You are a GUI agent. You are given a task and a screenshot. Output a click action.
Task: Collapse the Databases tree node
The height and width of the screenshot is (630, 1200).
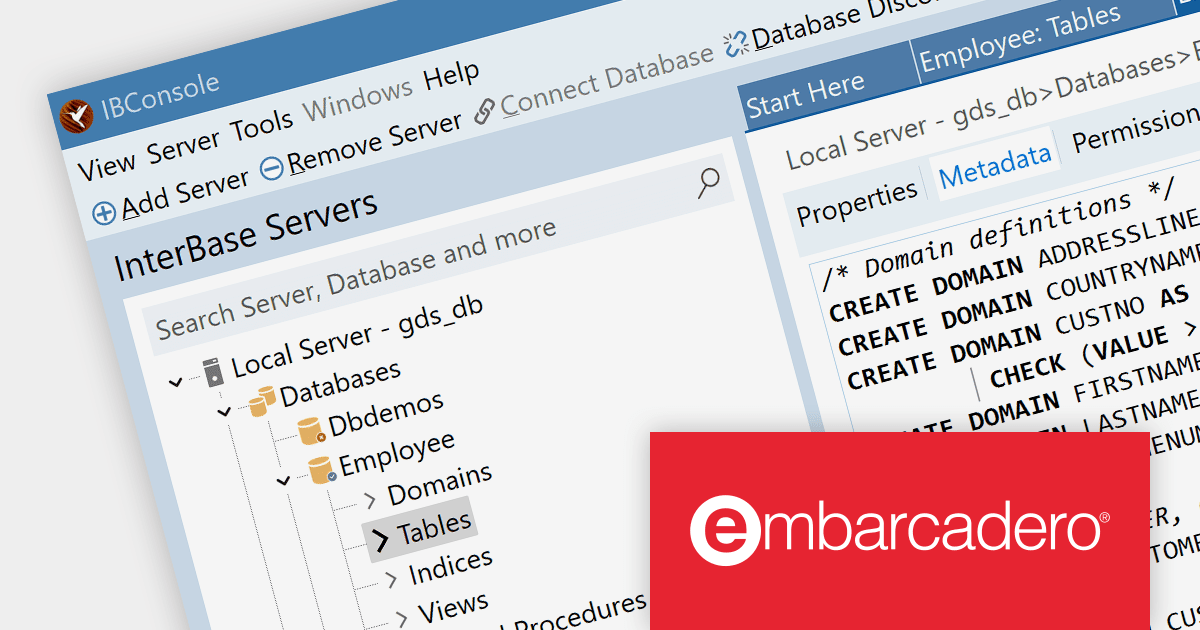pos(225,410)
